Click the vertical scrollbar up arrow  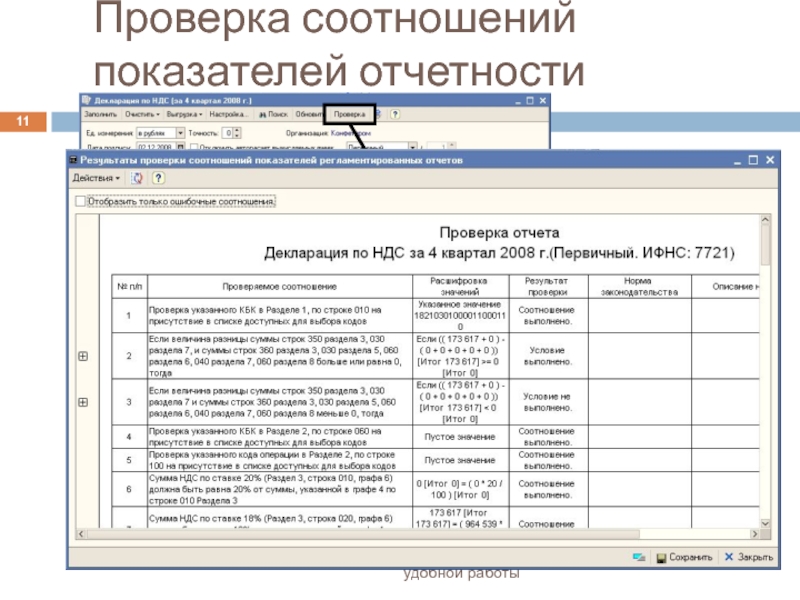[765, 220]
